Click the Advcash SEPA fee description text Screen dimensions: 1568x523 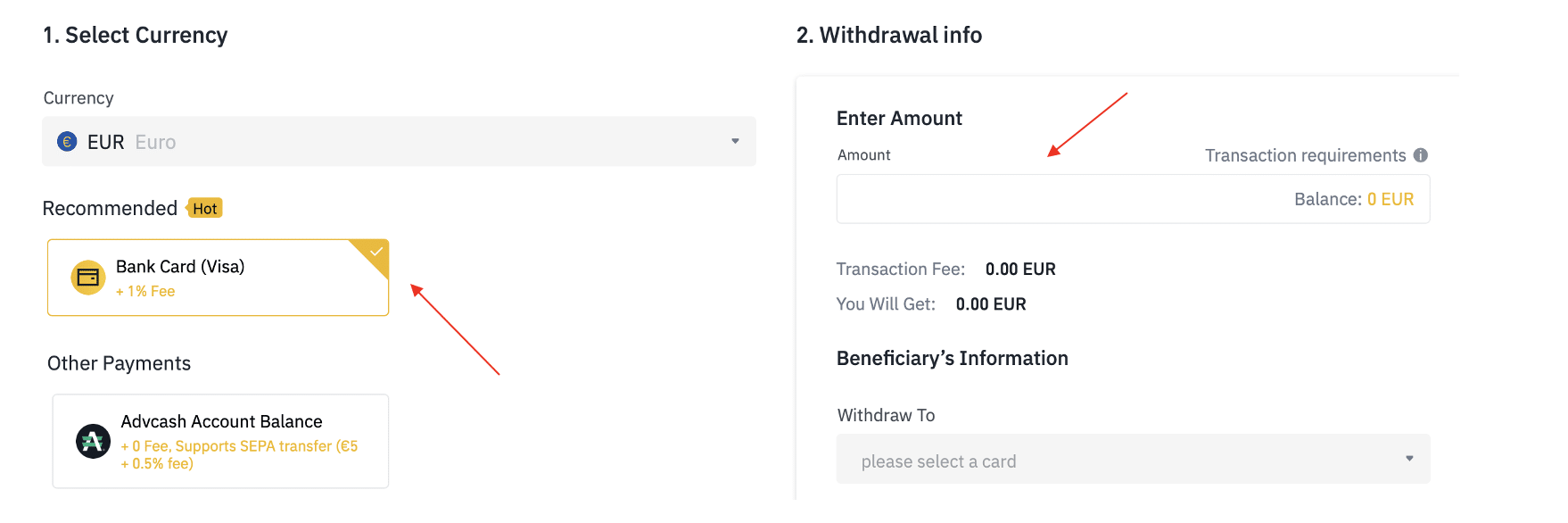point(239,454)
